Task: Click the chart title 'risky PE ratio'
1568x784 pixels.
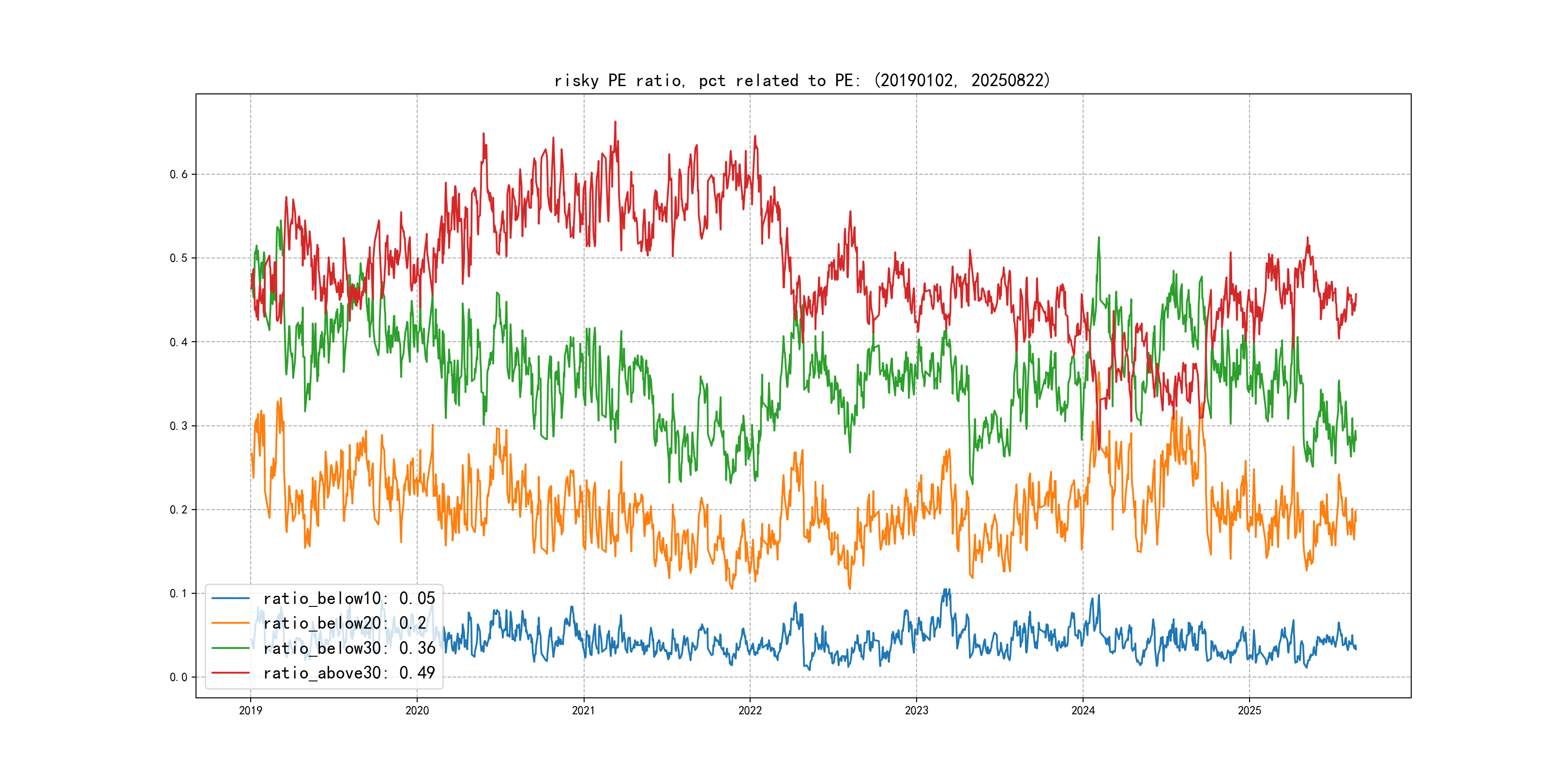Action: (x=801, y=80)
